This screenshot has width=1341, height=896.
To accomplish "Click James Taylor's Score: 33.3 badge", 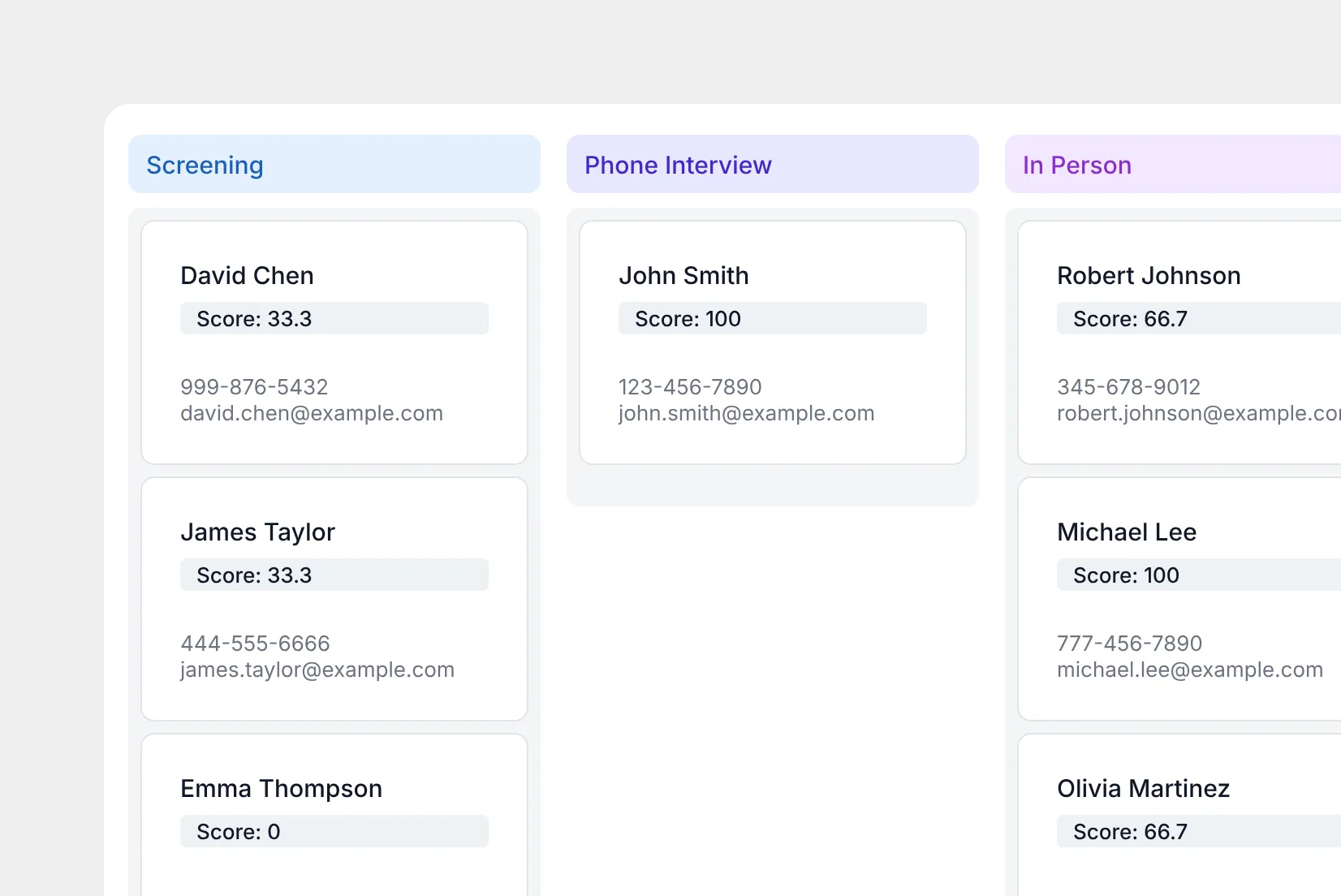I will (x=334, y=575).
